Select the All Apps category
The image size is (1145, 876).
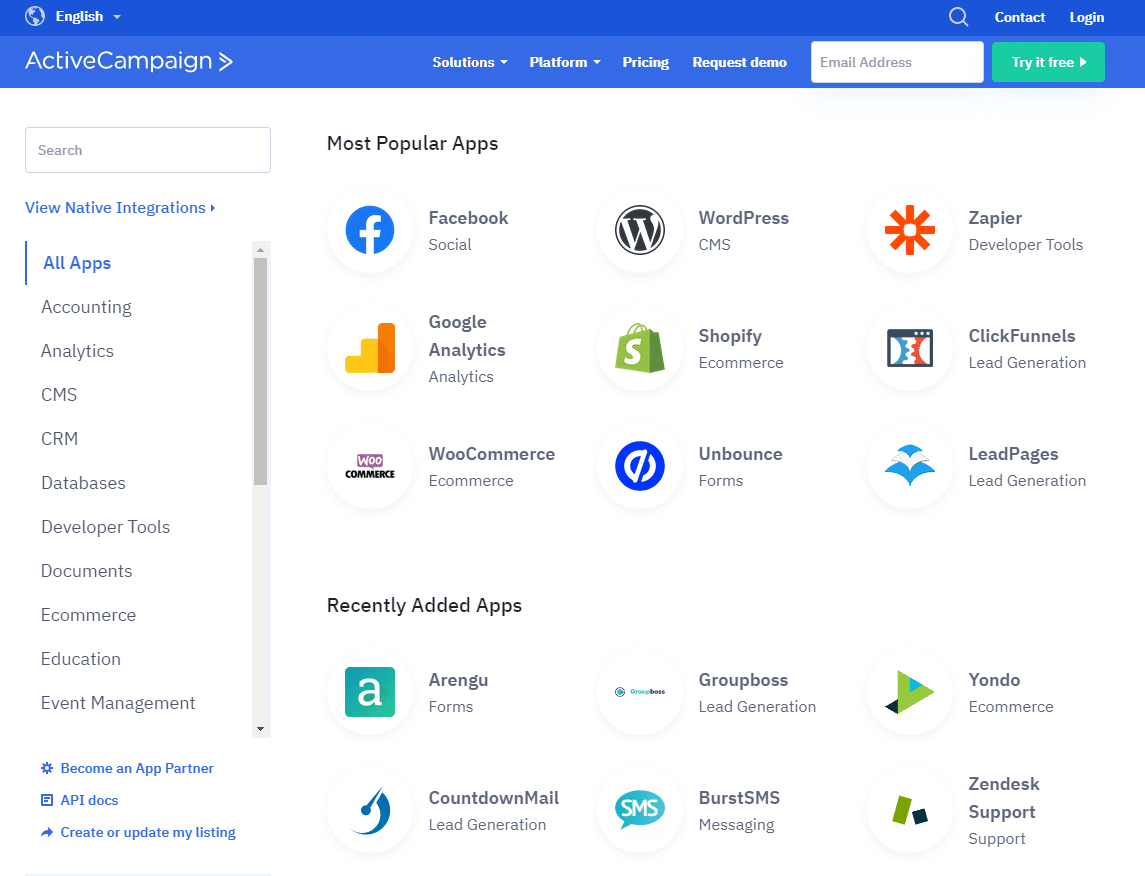click(77, 263)
